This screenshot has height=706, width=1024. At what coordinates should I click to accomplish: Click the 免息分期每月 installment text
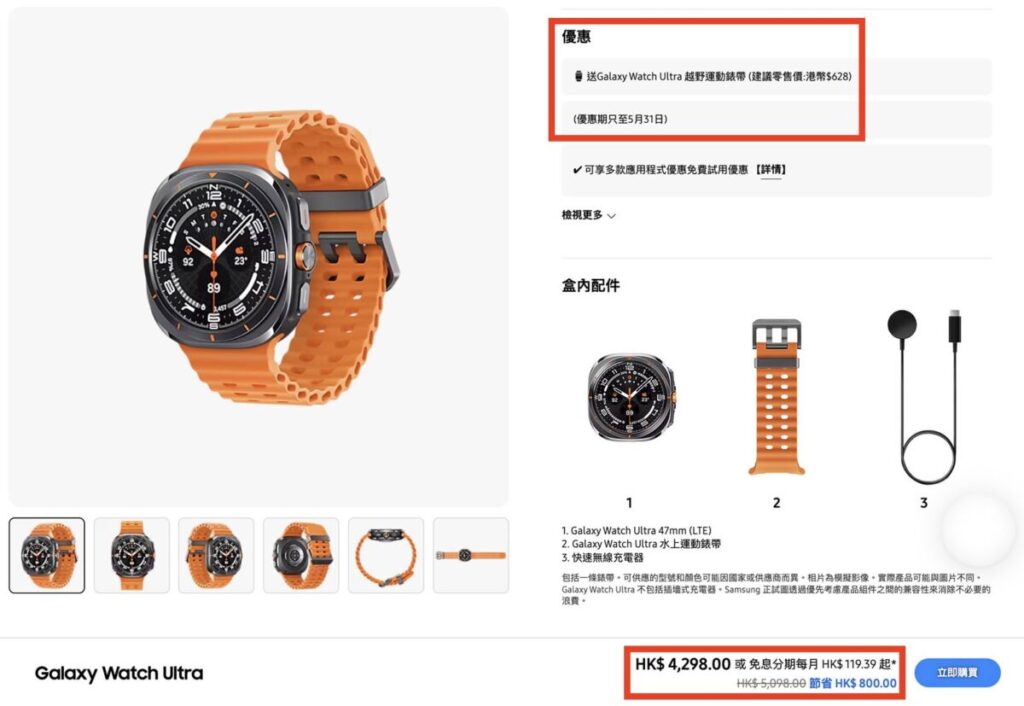coord(783,664)
